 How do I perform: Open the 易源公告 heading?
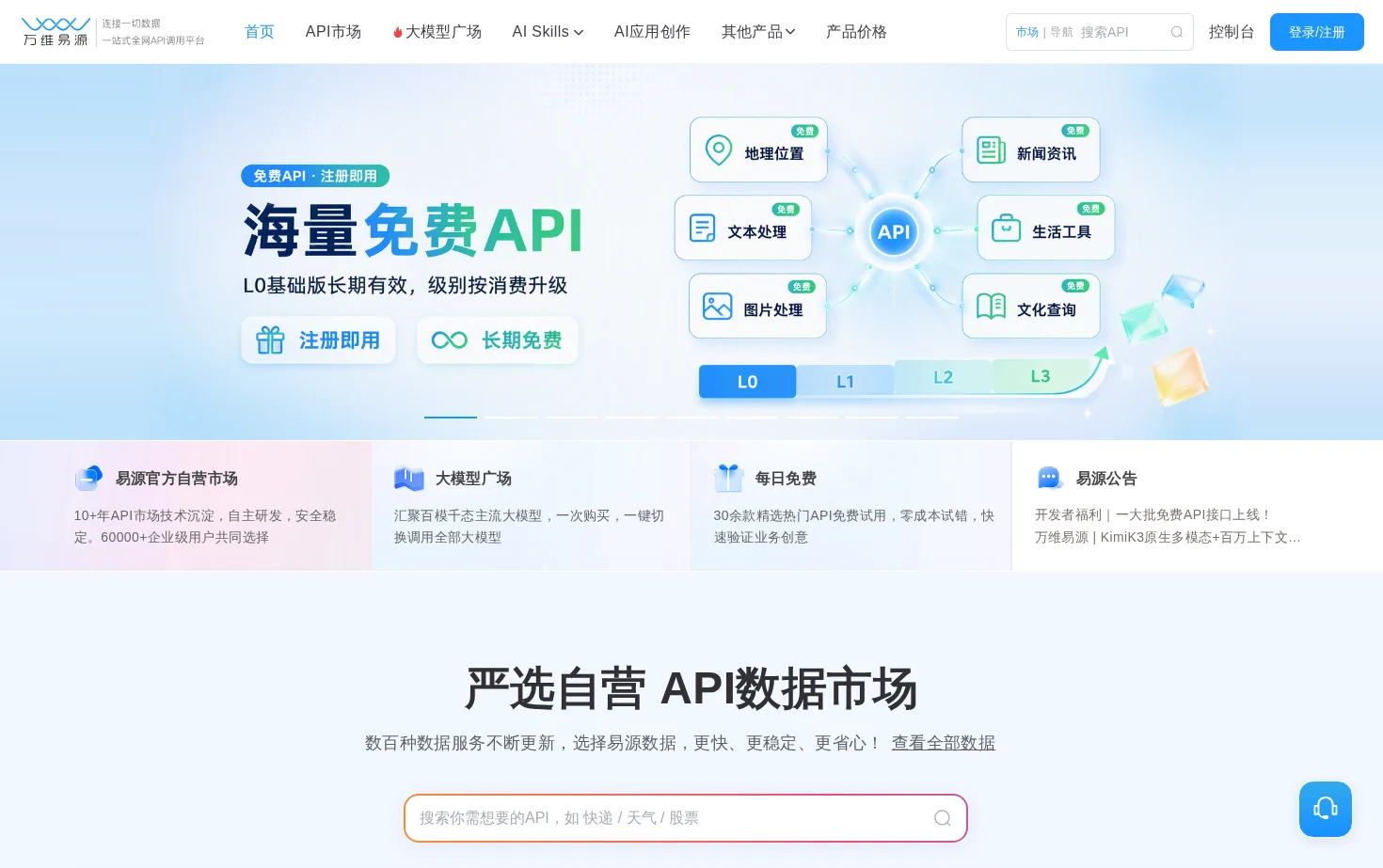coord(1106,479)
